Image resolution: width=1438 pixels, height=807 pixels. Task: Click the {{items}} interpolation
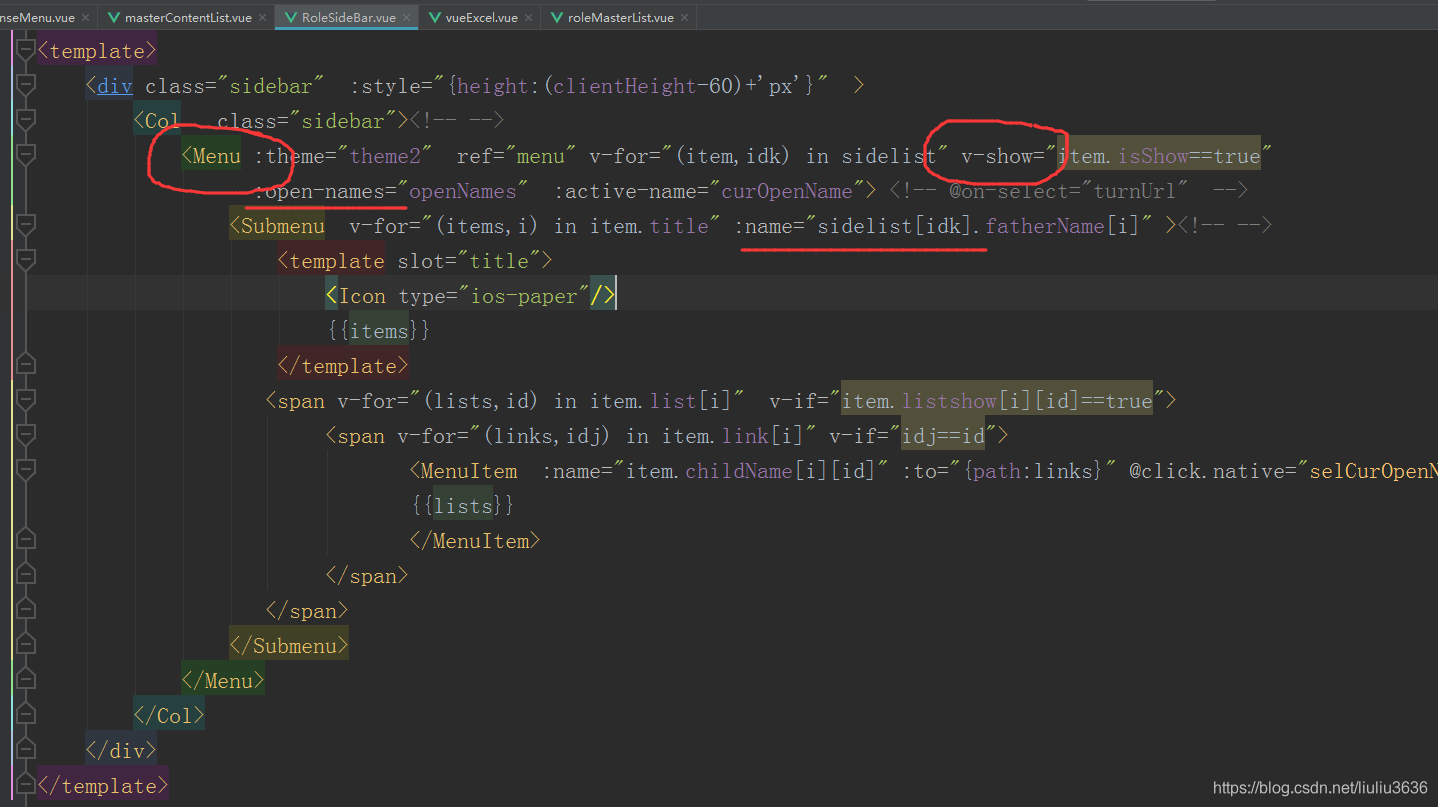pyautogui.click(x=379, y=331)
